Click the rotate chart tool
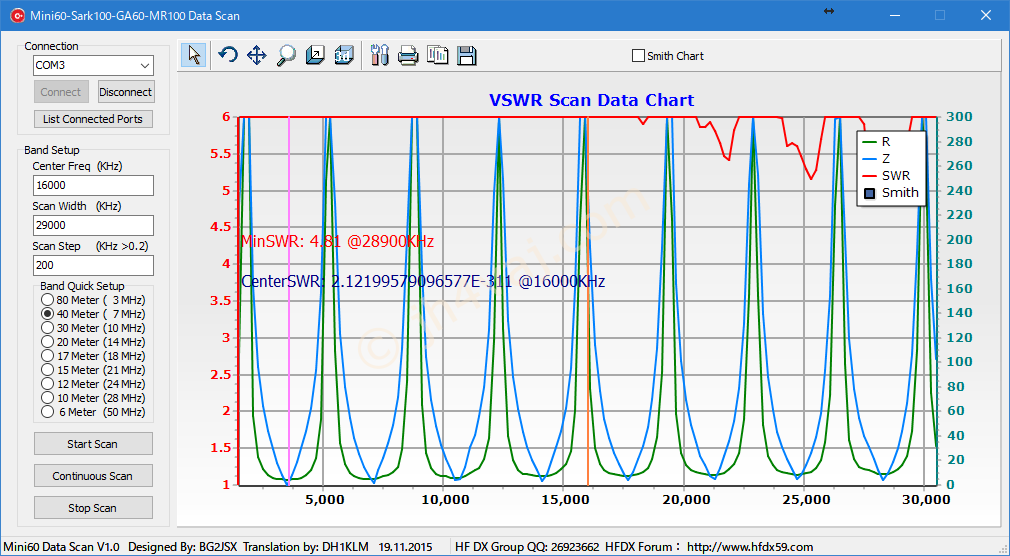This screenshot has width=1010, height=556. tap(227, 55)
